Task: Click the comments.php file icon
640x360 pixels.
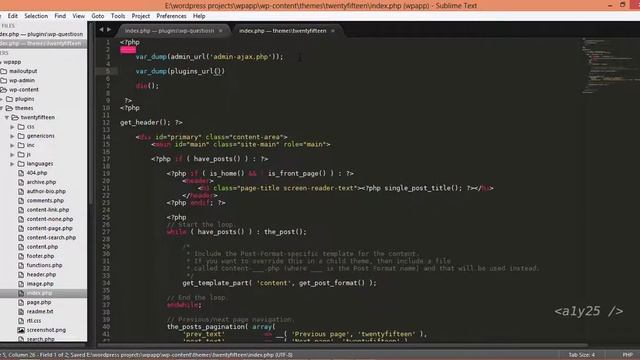Action: click(x=21, y=201)
